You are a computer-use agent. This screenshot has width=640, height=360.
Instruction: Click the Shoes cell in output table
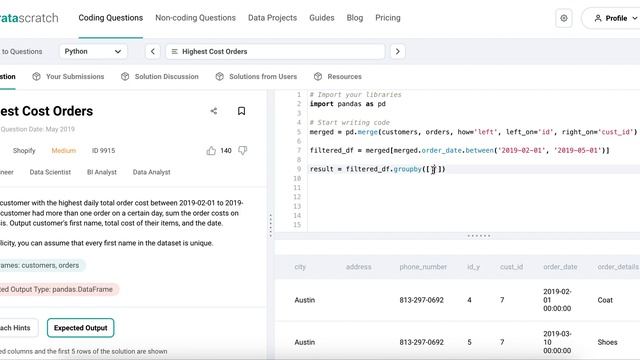tap(607, 342)
